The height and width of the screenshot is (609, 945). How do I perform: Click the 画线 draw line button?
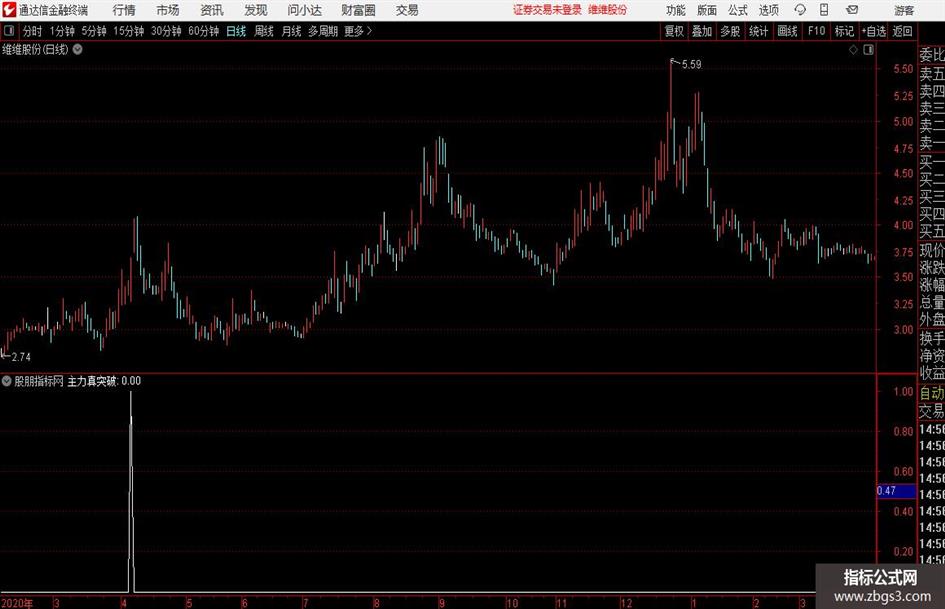(x=787, y=31)
